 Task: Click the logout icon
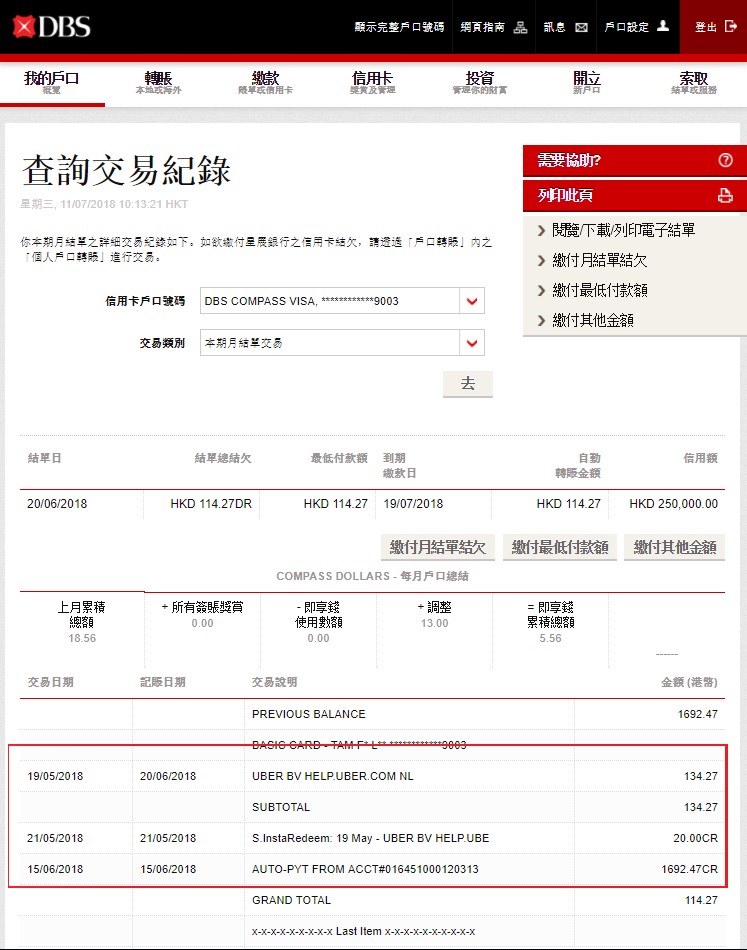point(731,27)
